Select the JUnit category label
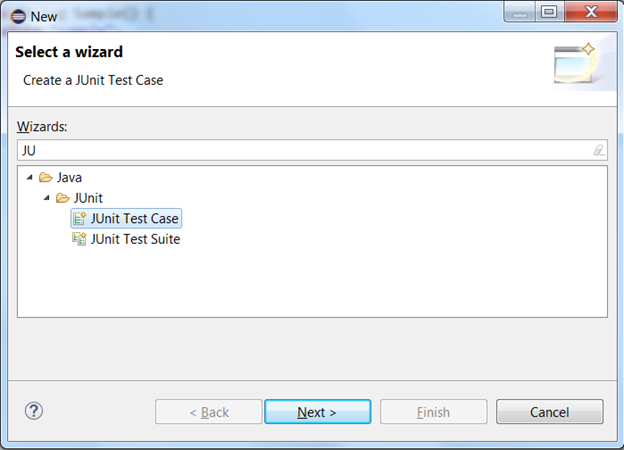 (88, 198)
